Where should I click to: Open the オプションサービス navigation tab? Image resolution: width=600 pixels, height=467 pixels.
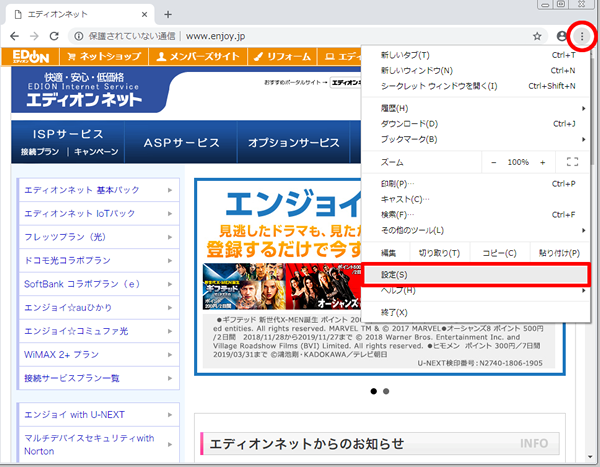pyautogui.click(x=293, y=142)
